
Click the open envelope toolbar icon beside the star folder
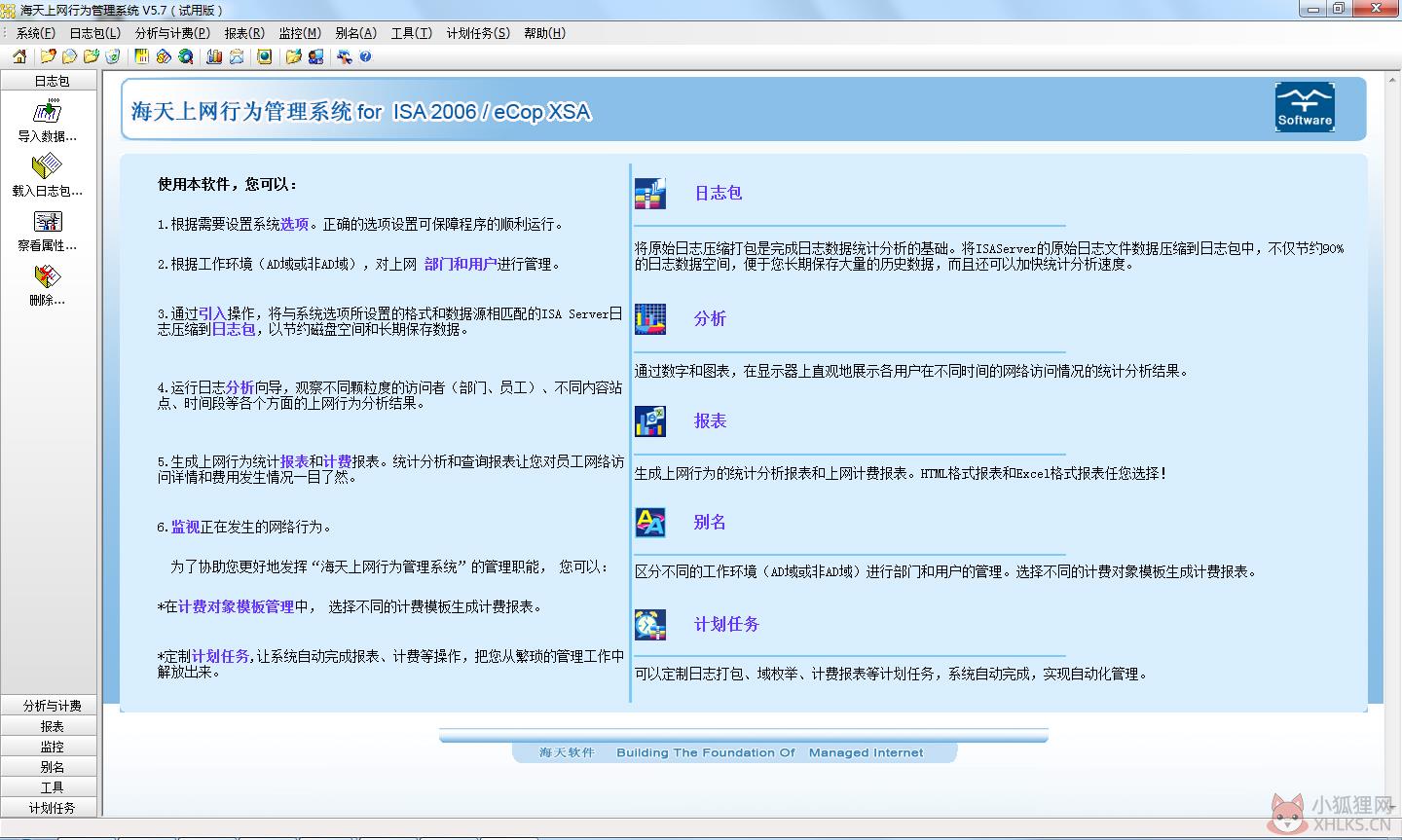(70, 56)
